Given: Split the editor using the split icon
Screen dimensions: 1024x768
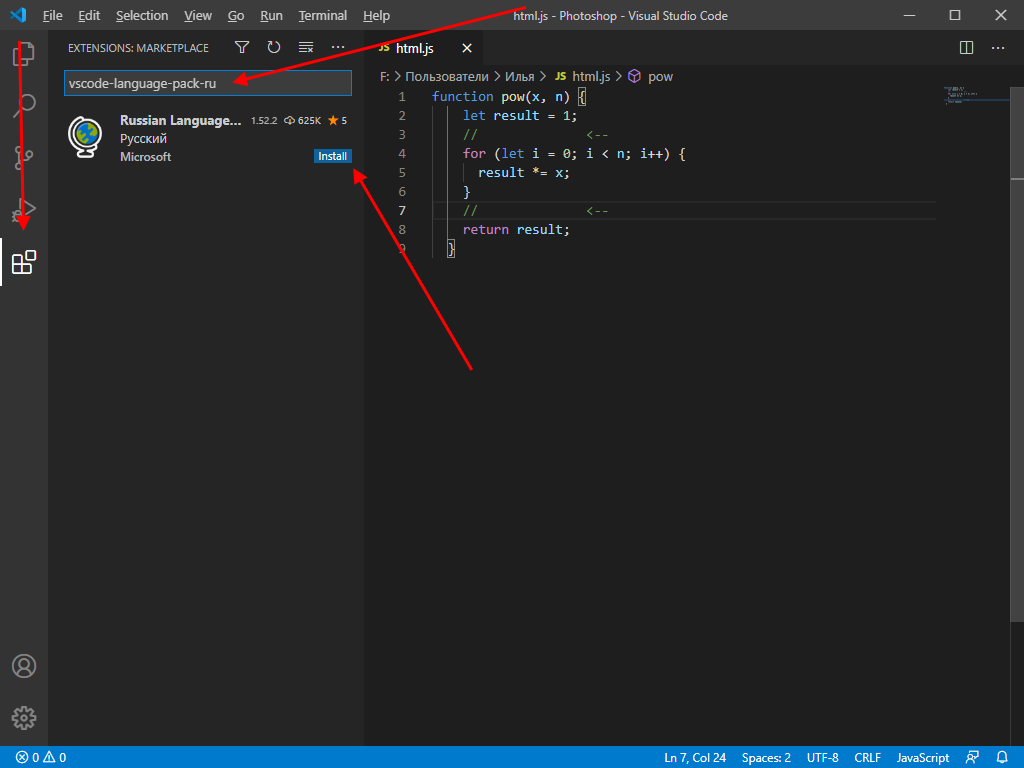Looking at the screenshot, I should 965,47.
